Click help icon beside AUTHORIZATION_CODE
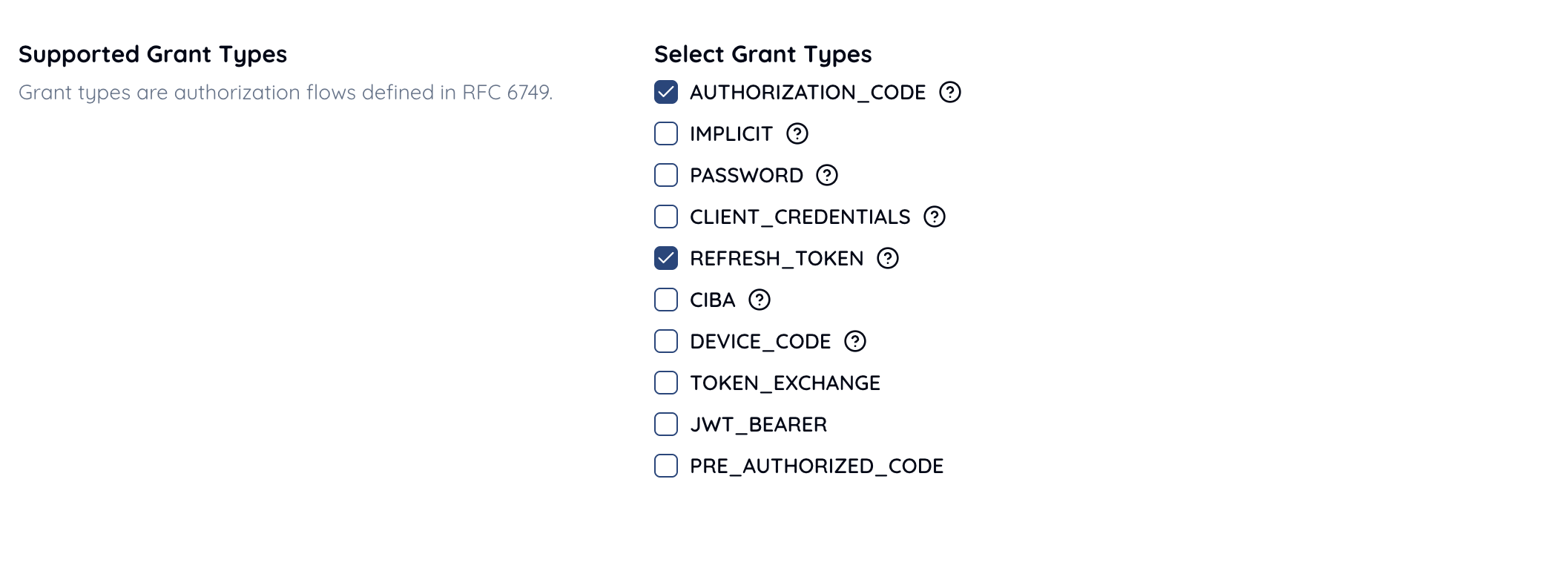Screen dimensions: 1568x568 [949, 92]
